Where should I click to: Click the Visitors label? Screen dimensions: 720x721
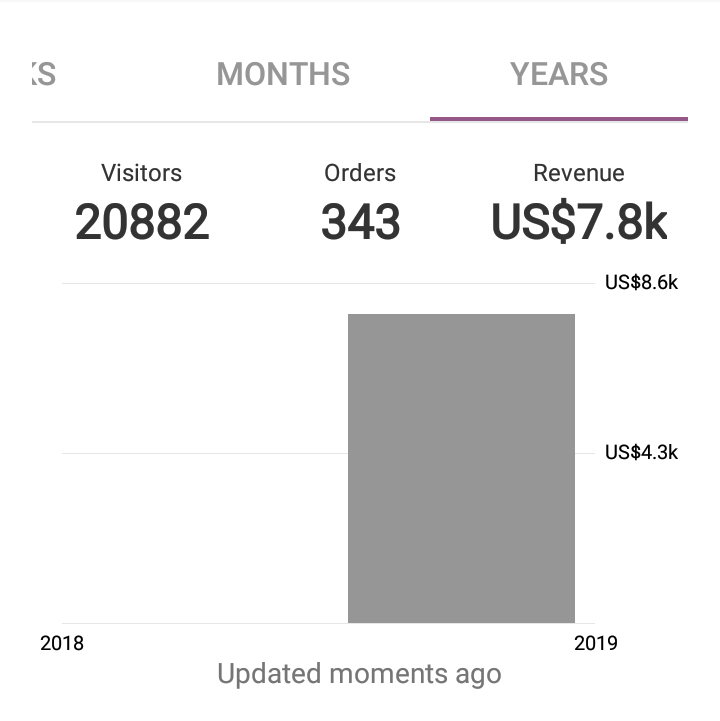click(x=141, y=173)
